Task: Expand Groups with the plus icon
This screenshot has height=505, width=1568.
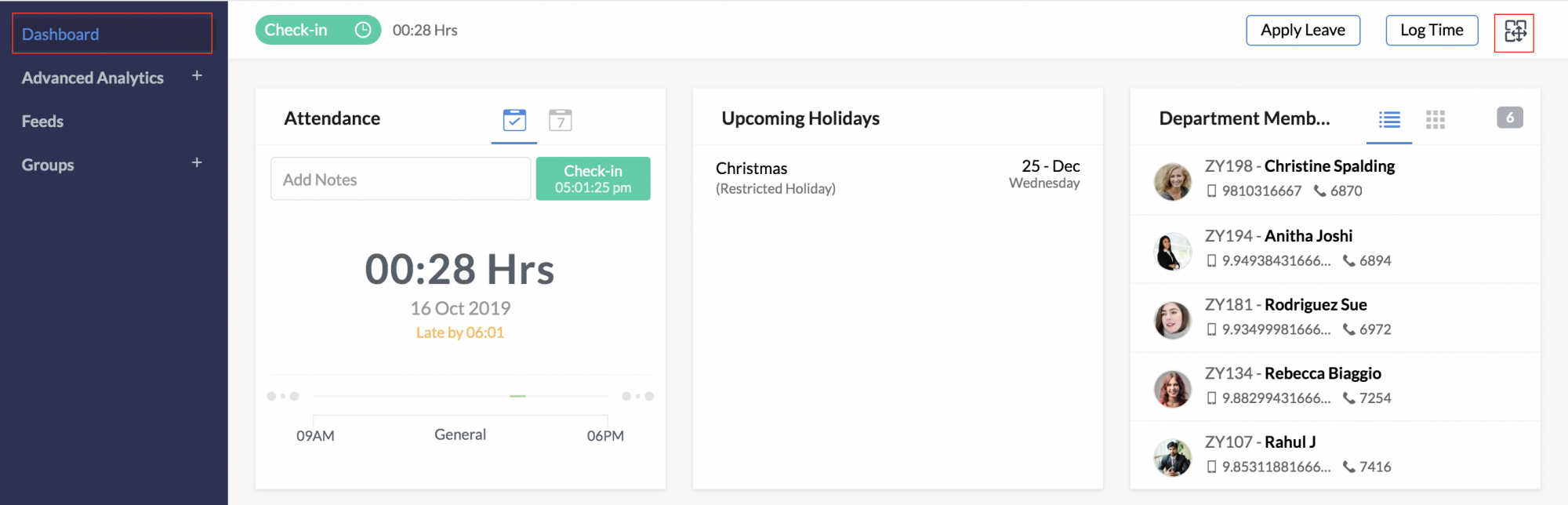Action: [x=197, y=162]
